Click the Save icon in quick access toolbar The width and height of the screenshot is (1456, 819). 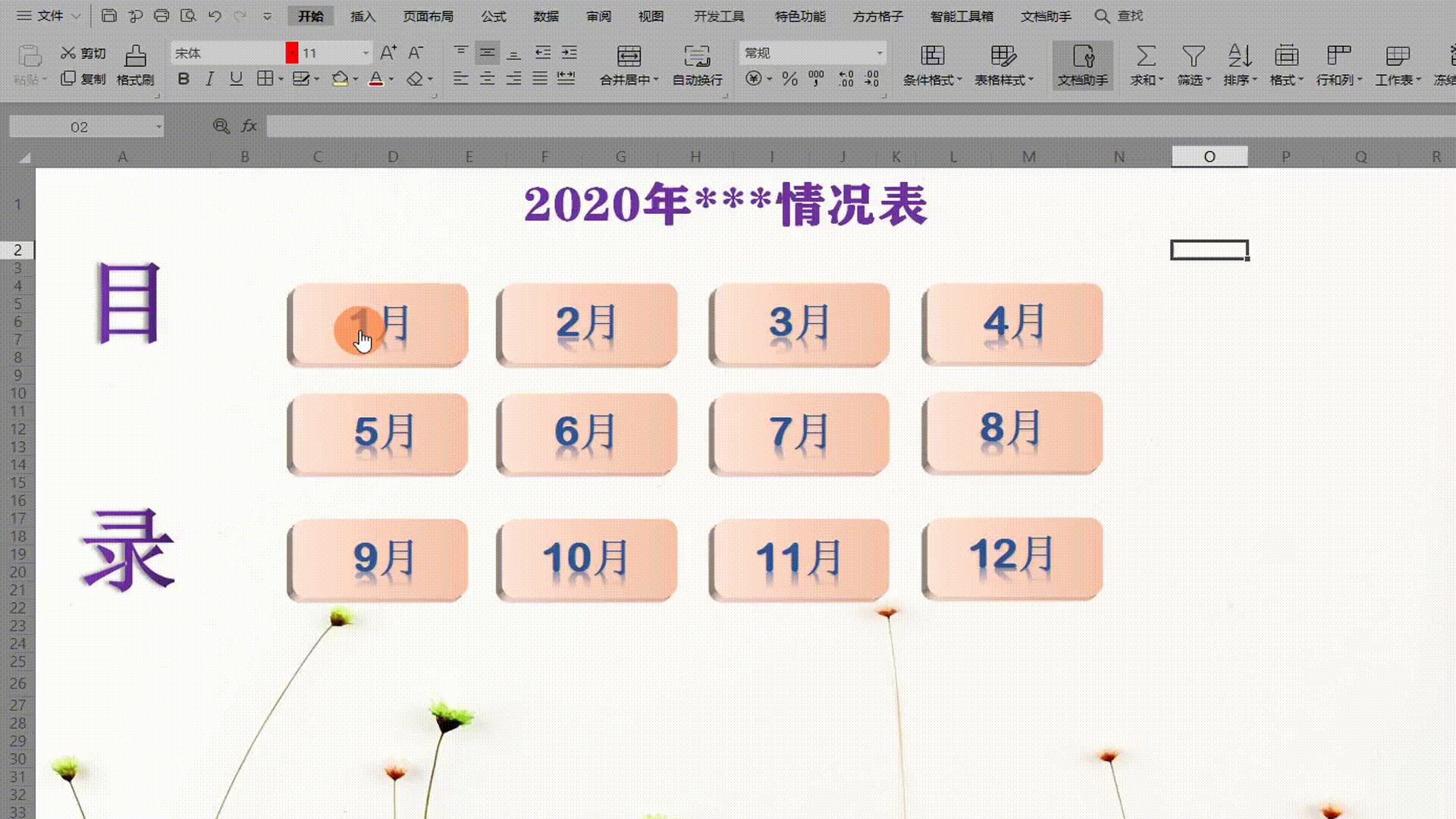[109, 16]
